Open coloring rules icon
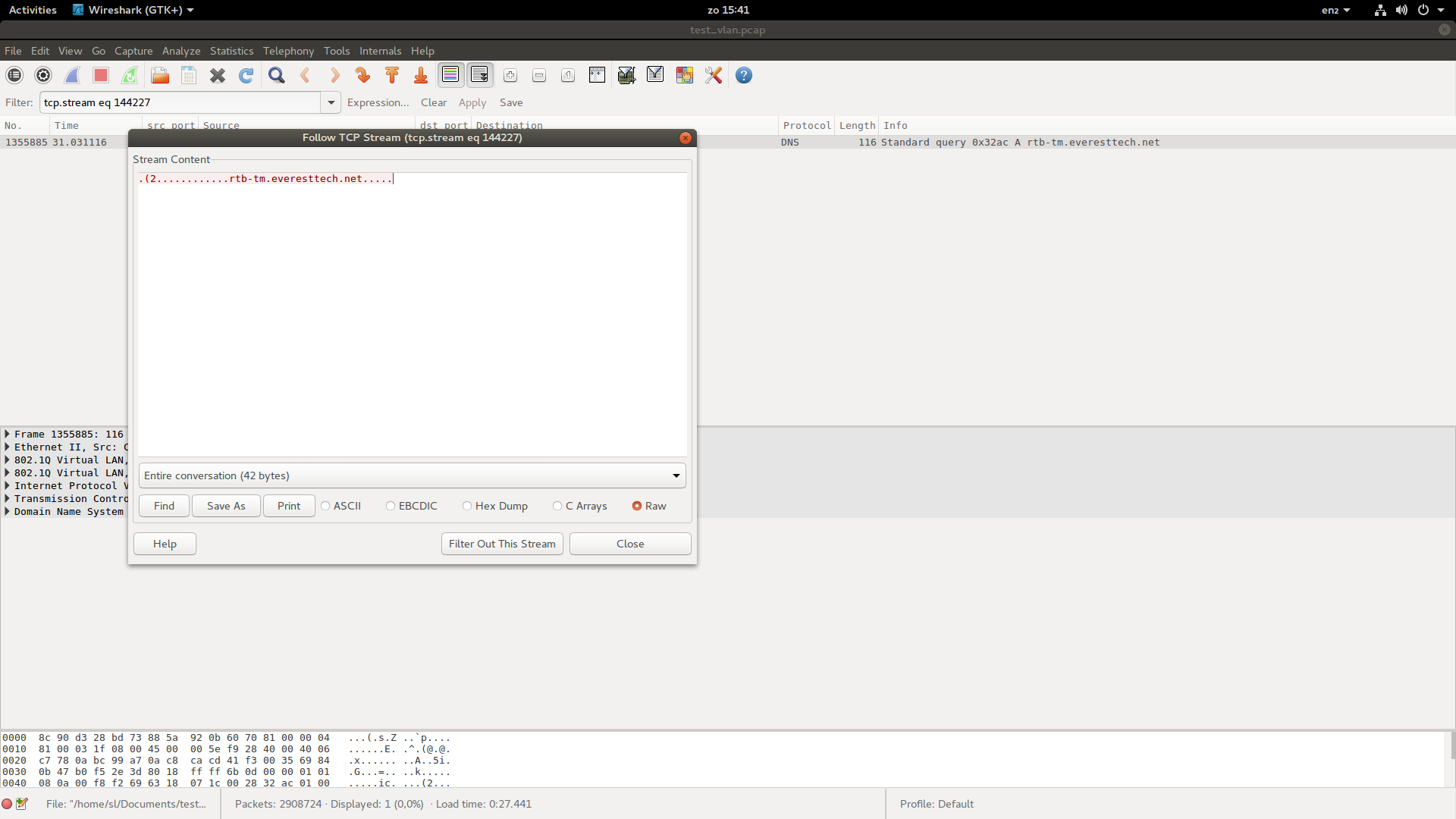Image resolution: width=1456 pixels, height=819 pixels. 685,75
